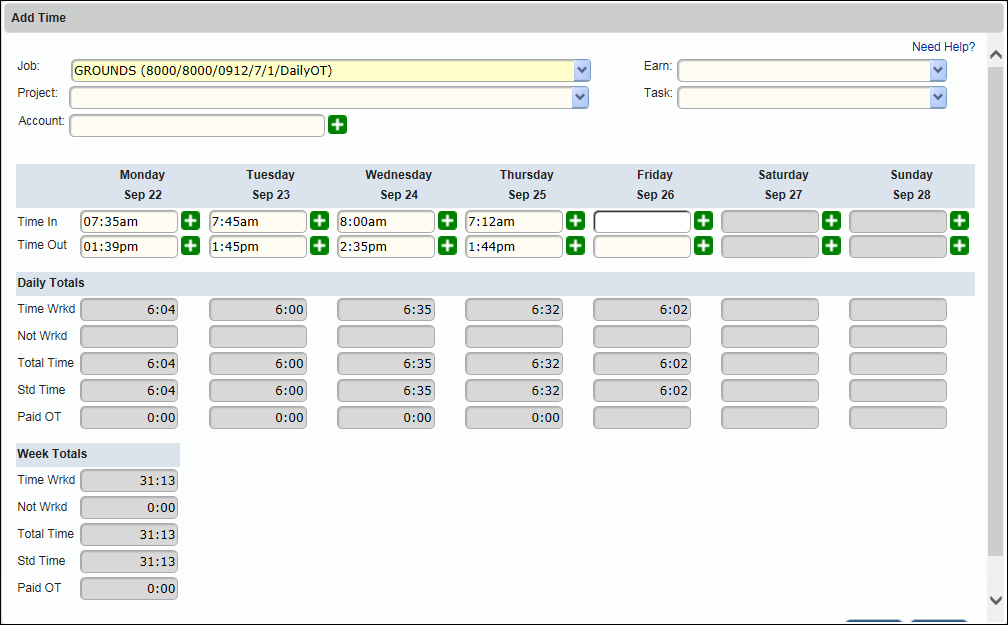1008x625 pixels.
Task: Add Friday Time In with plus icon
Action: point(703,221)
